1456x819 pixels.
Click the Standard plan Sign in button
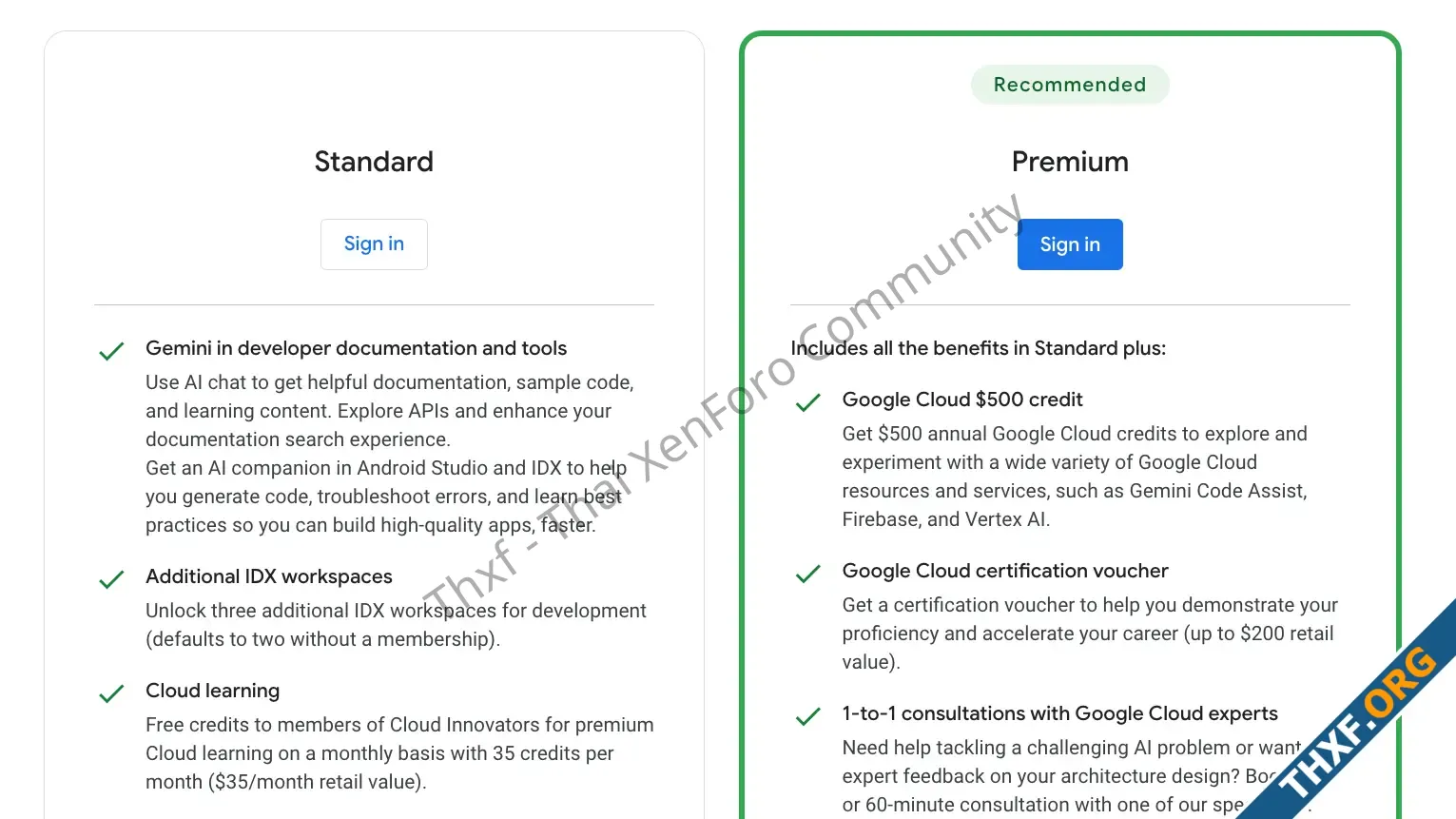[x=374, y=244]
